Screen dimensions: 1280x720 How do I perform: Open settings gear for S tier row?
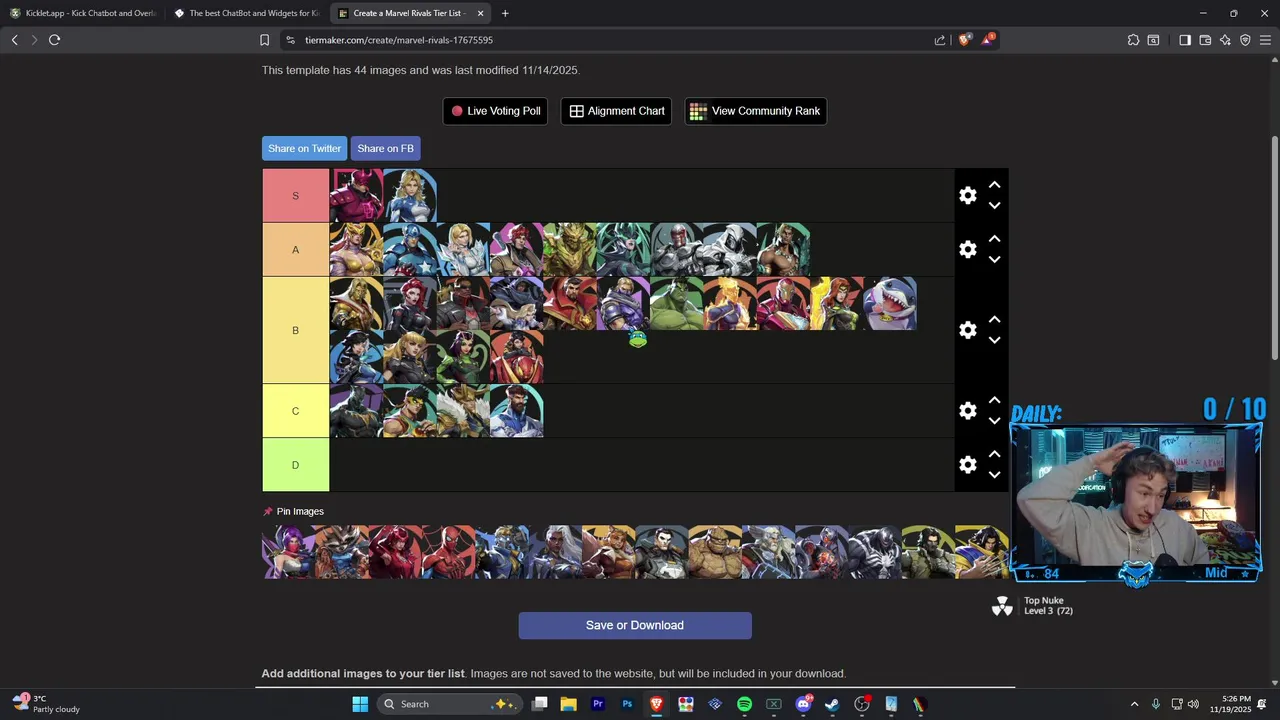click(x=967, y=196)
